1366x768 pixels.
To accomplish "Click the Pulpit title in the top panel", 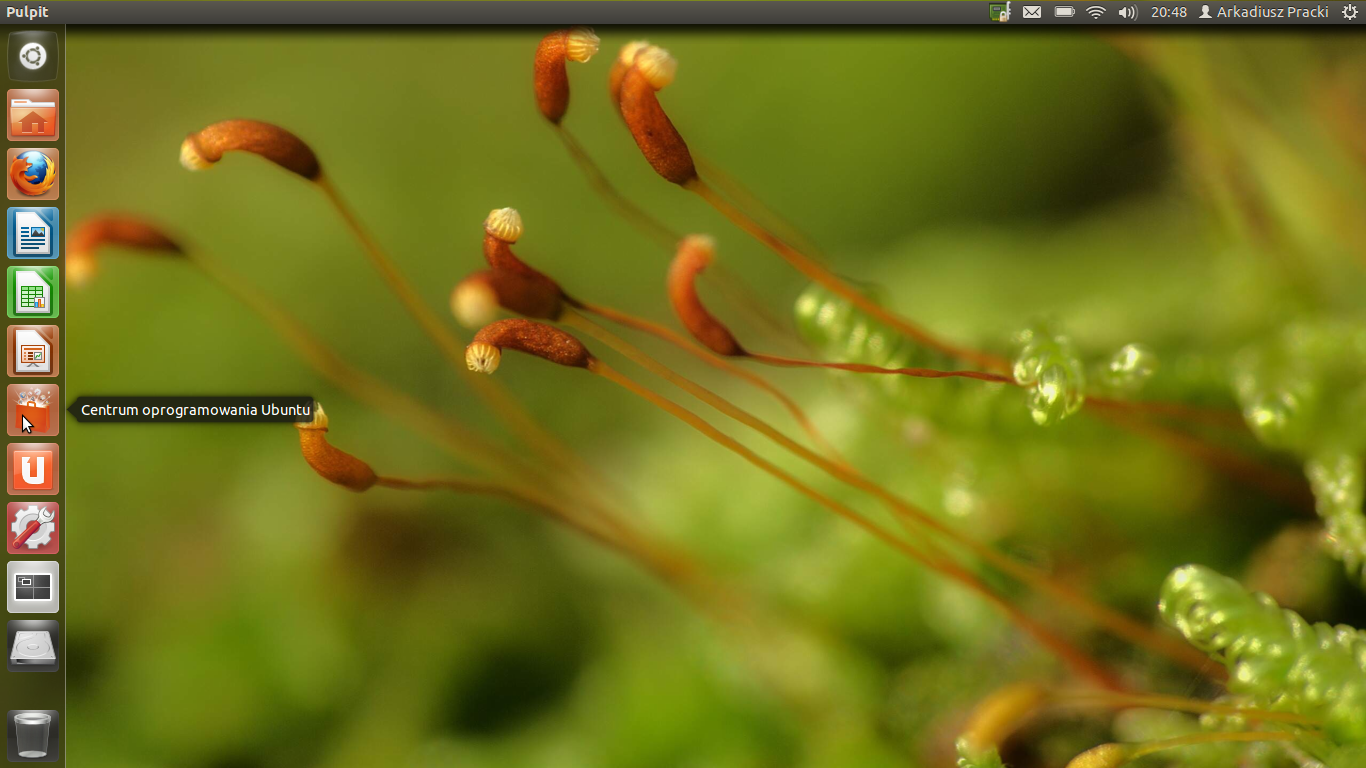I will click(27, 12).
